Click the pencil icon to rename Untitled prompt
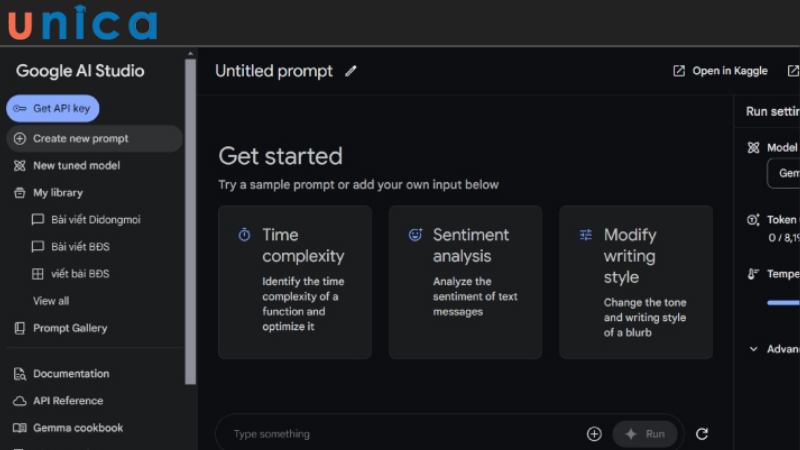Viewport: 800px width, 450px height. coord(350,71)
